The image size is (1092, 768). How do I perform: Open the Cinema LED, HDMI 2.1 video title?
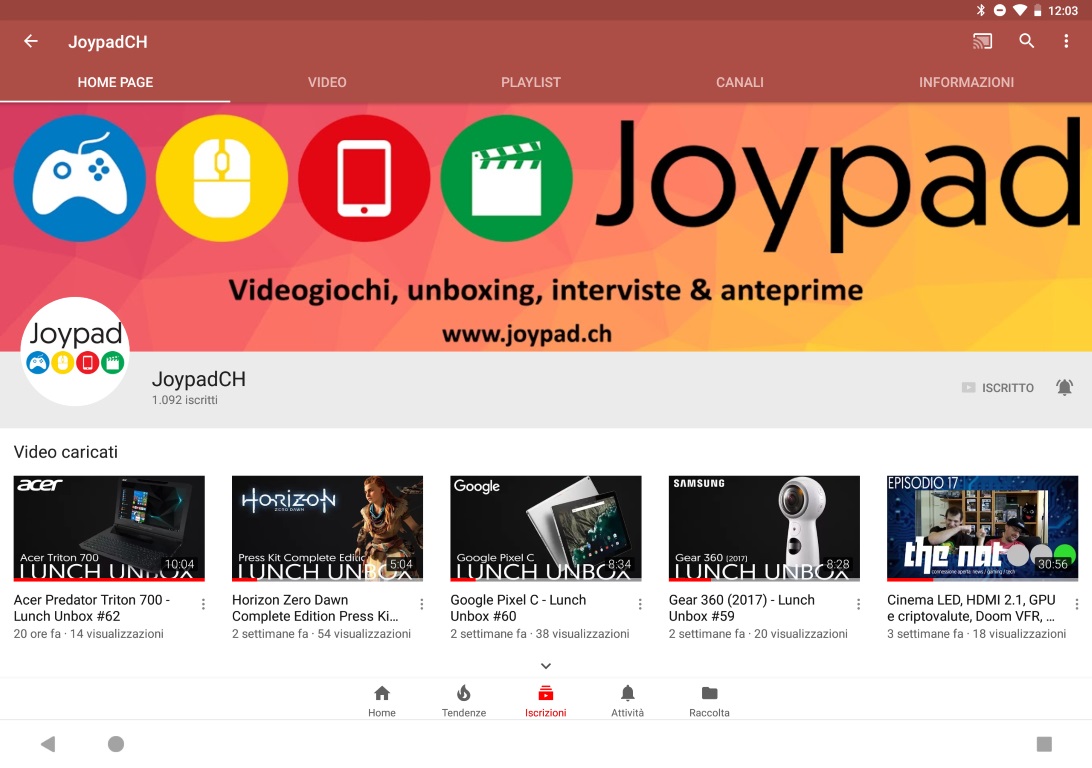[972, 608]
